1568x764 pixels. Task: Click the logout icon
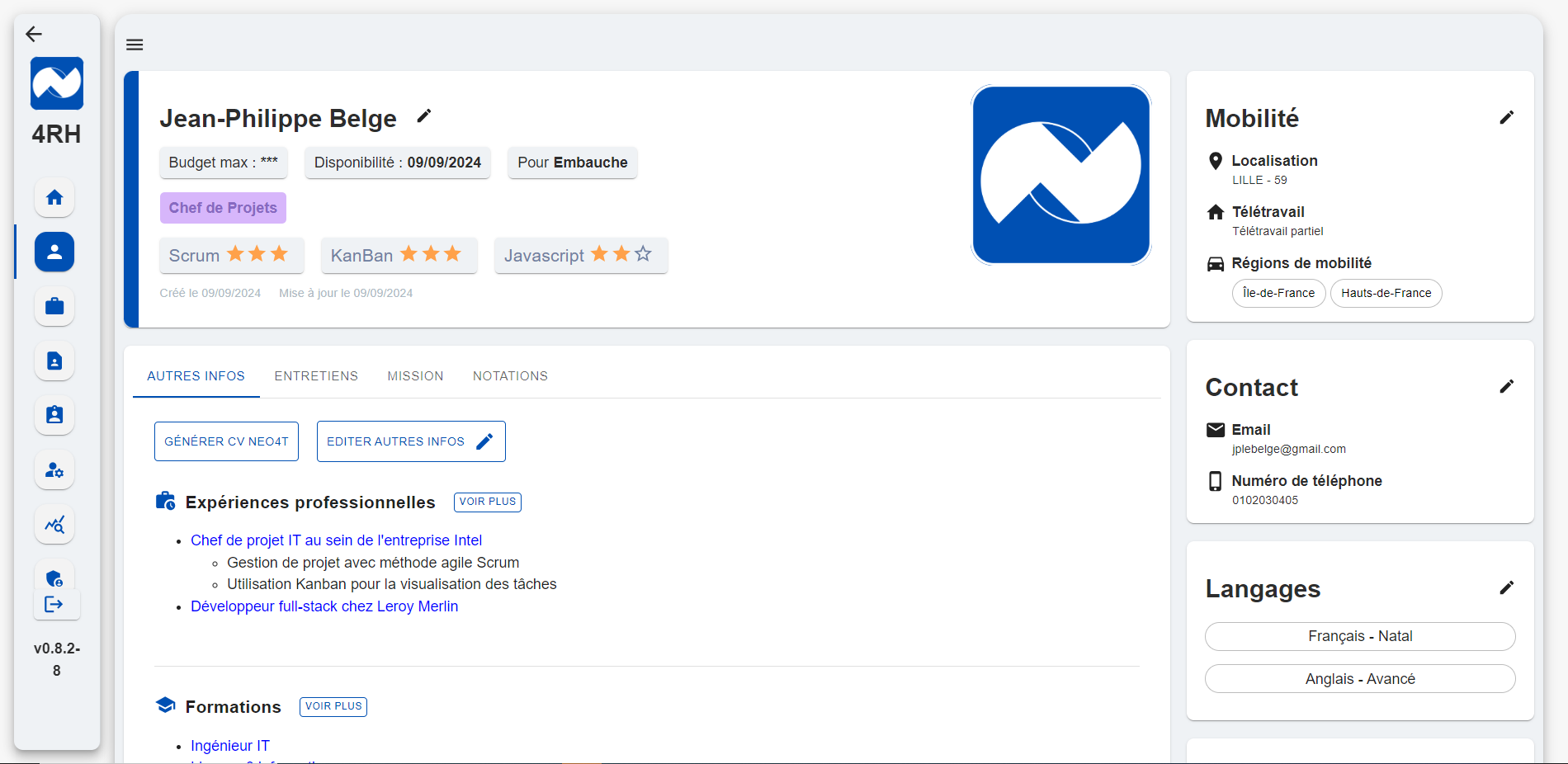(54, 604)
